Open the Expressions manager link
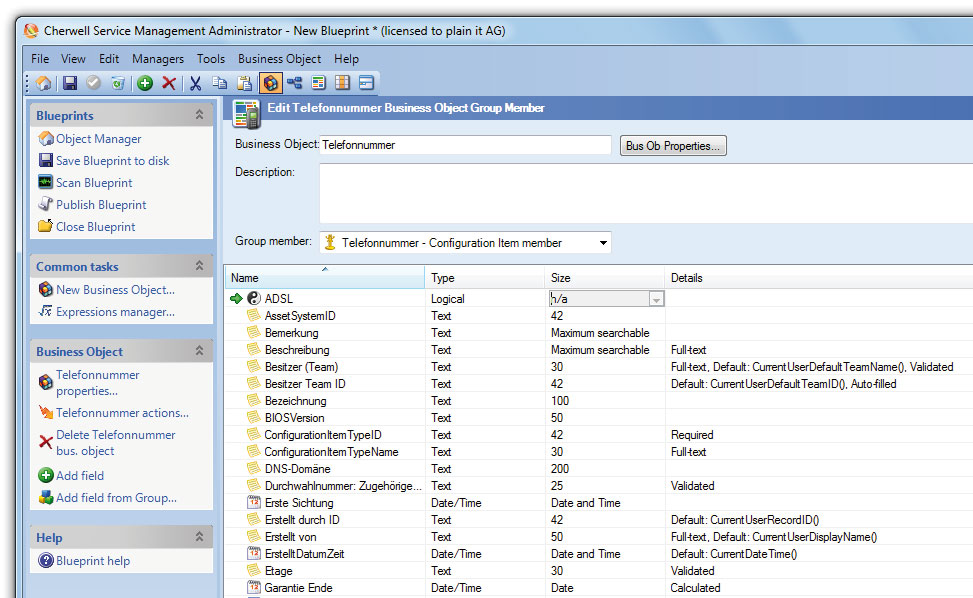This screenshot has height=598, width=973. tap(115, 311)
